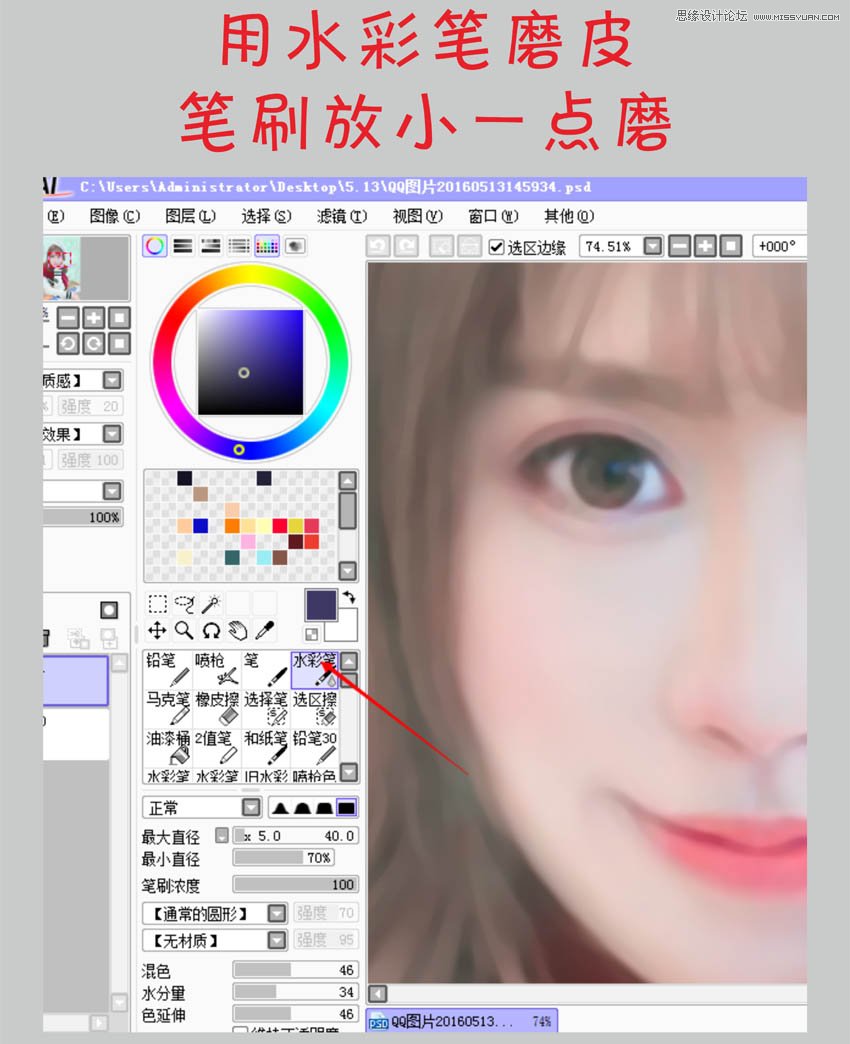The height and width of the screenshot is (1044, 850).
Task: Click the transparent color toggle icon
Action: tap(312, 634)
